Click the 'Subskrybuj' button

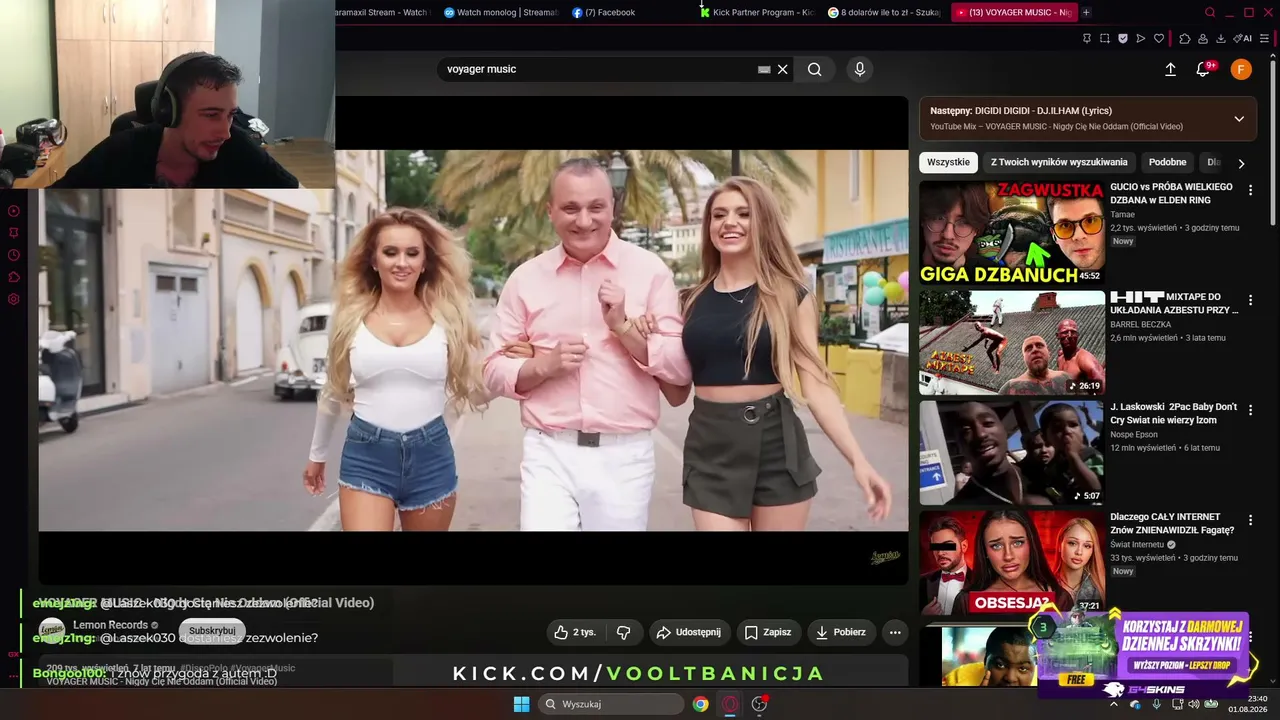click(212, 631)
